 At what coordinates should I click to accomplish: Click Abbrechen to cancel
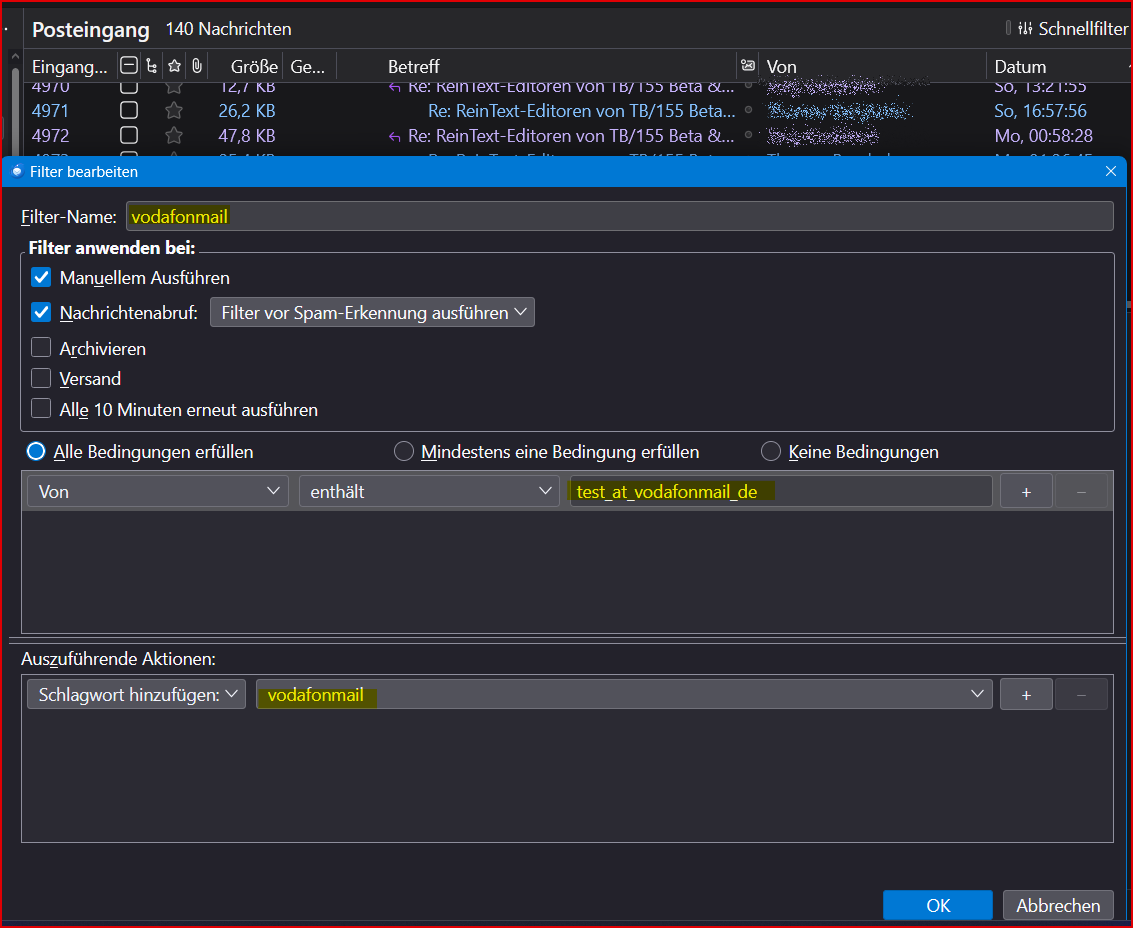1058,906
